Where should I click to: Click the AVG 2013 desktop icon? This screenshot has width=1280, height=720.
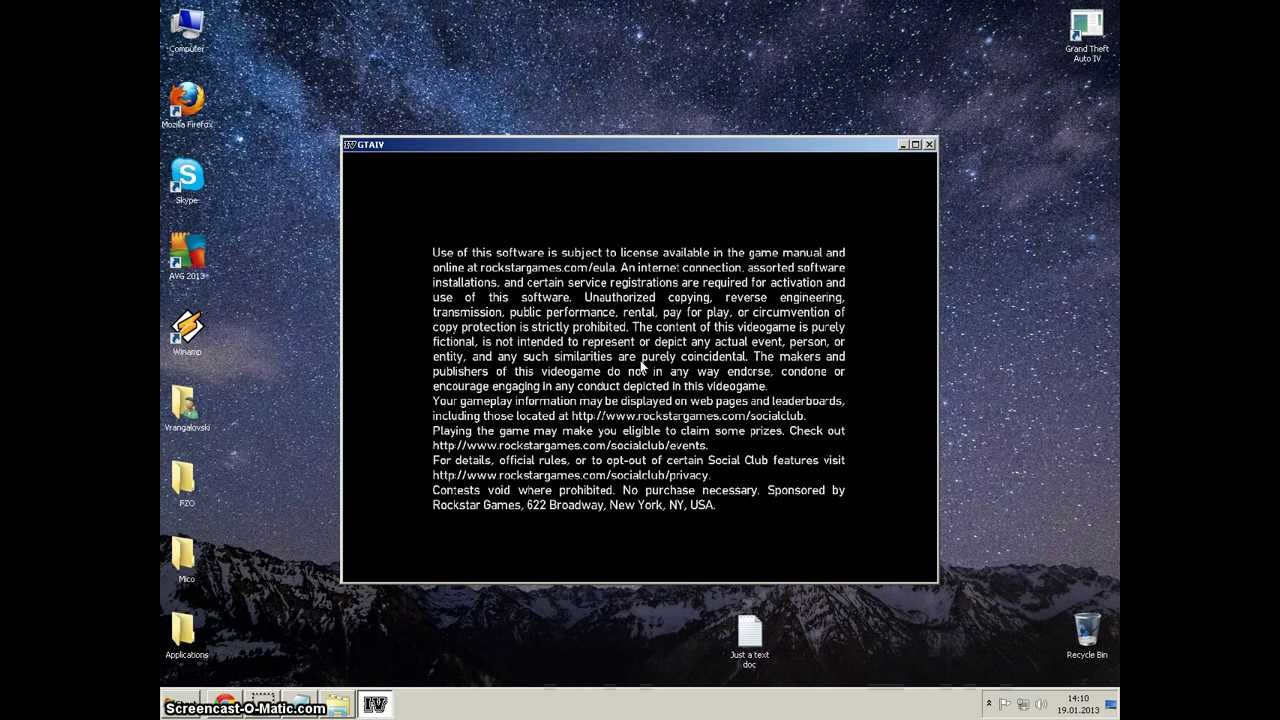(187, 257)
